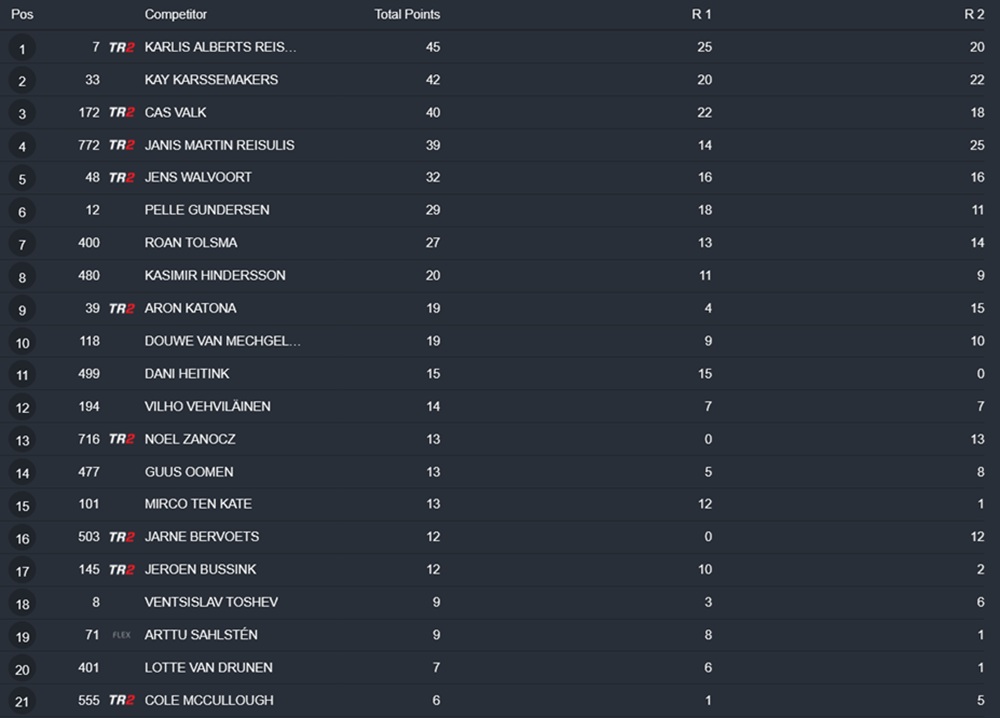1000x718 pixels.
Task: Sort by the Total Points column header
Action: 407,15
